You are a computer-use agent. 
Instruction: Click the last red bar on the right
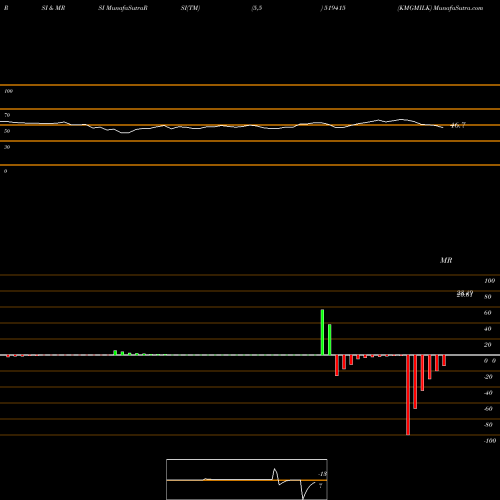[444, 361]
